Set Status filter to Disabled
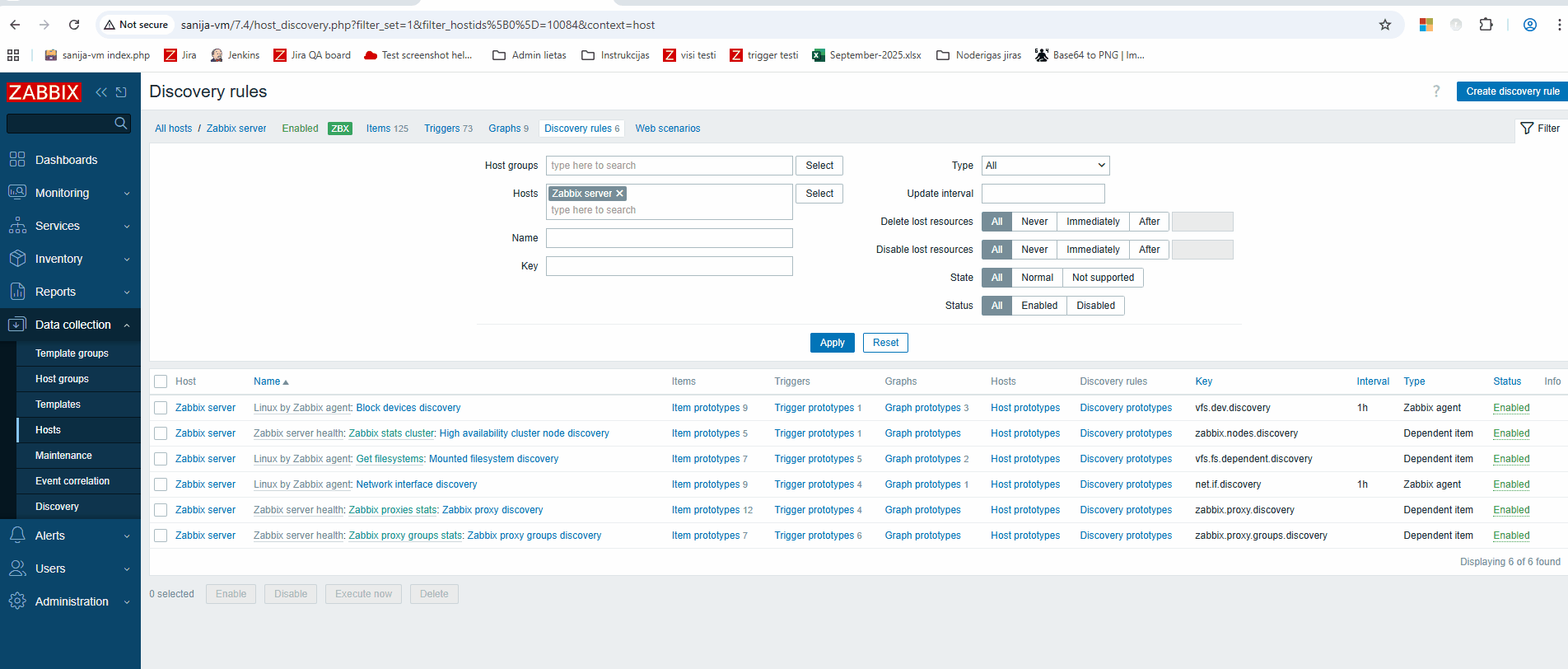 1095,306
